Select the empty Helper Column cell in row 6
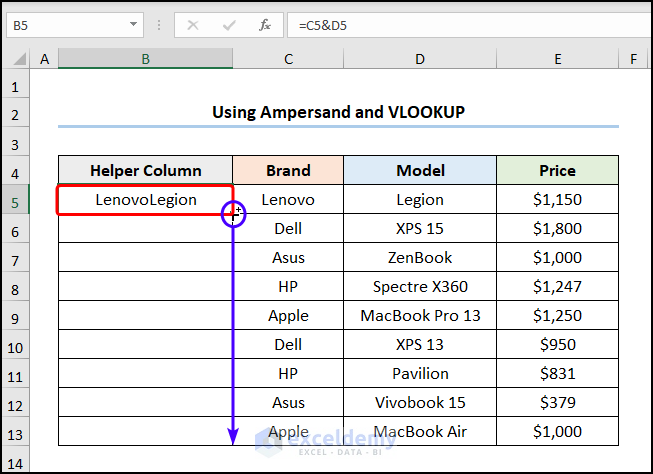 (145, 228)
